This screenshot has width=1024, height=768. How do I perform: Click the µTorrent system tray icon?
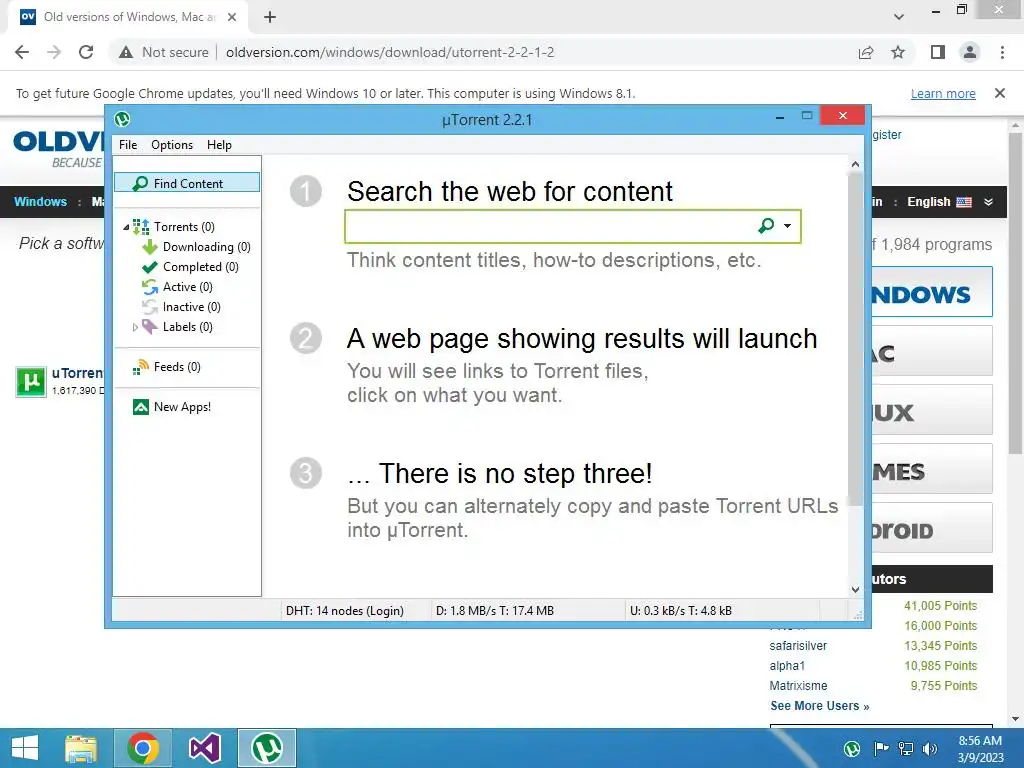coord(852,748)
